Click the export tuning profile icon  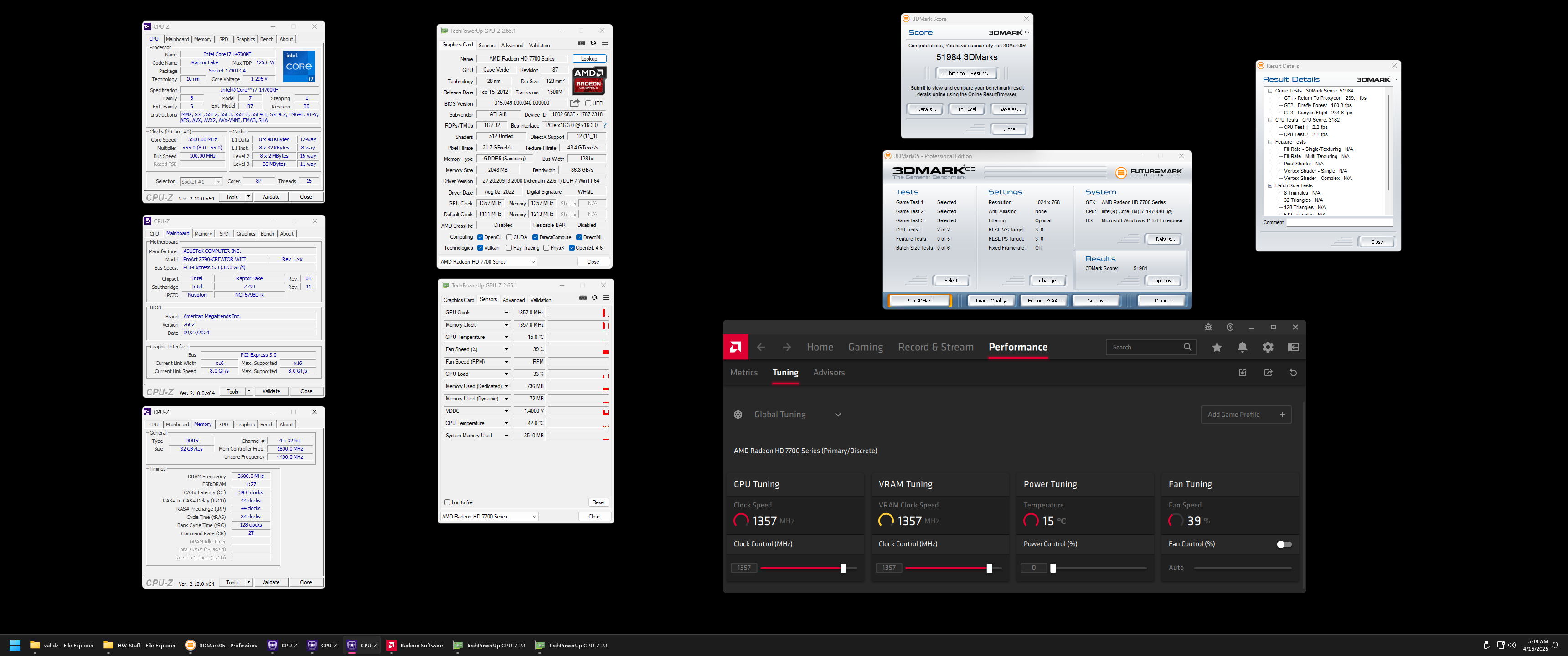click(x=1269, y=373)
